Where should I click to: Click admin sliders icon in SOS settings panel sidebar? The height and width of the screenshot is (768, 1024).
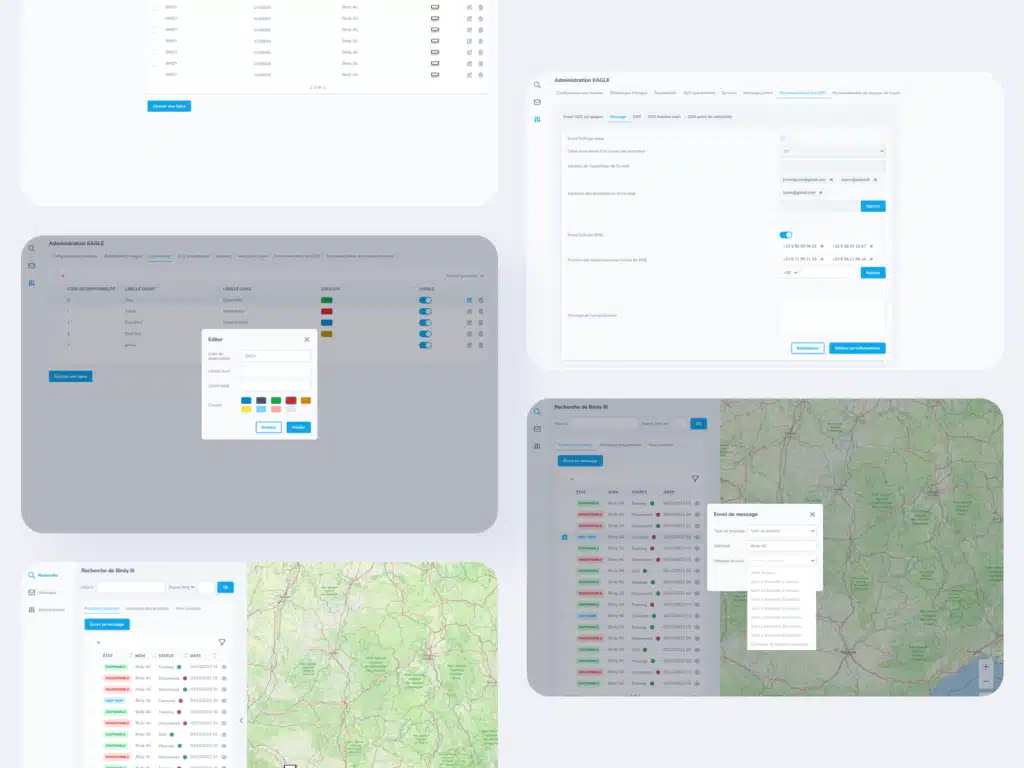click(x=537, y=119)
